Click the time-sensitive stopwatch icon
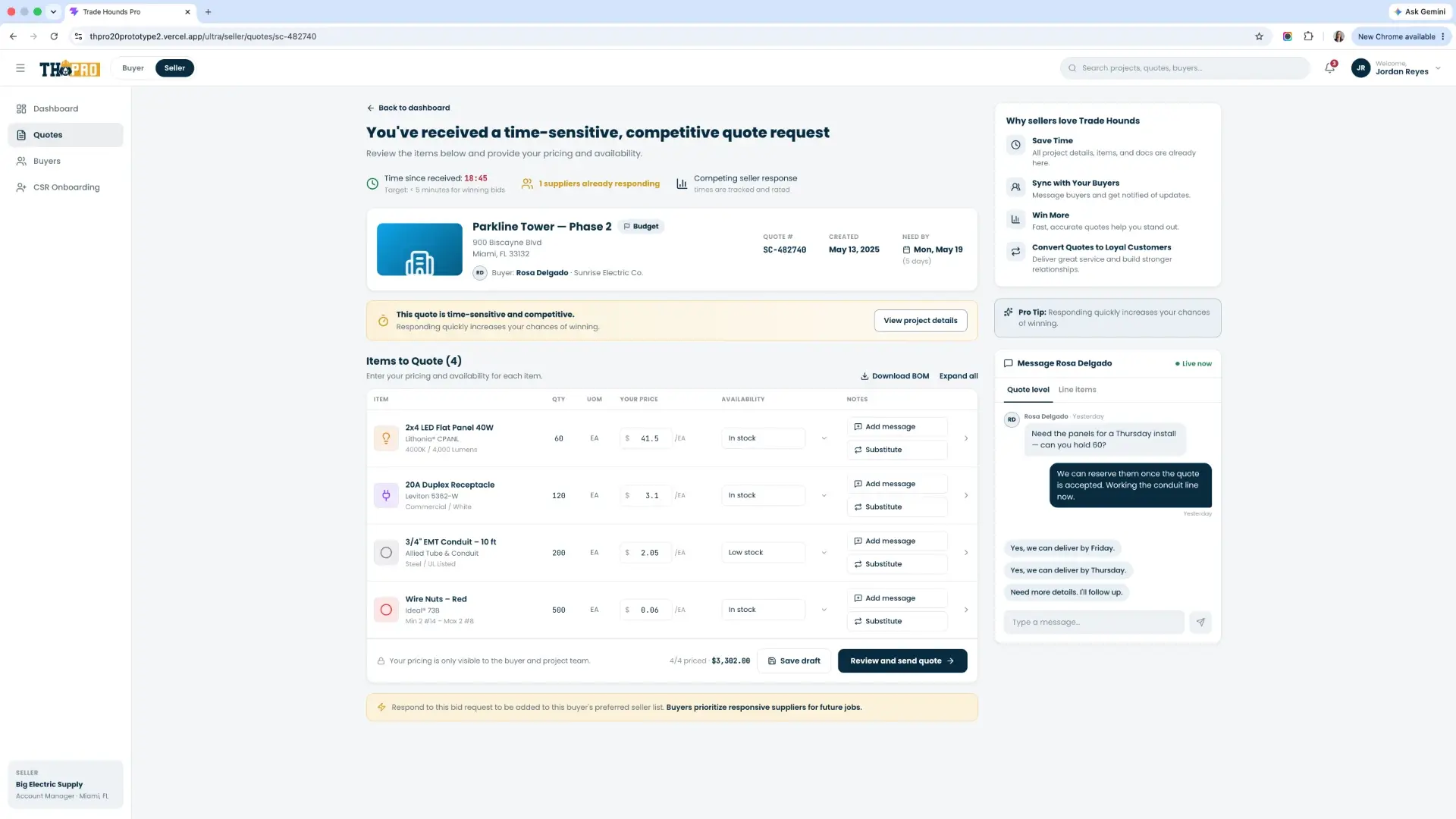 [x=383, y=321]
